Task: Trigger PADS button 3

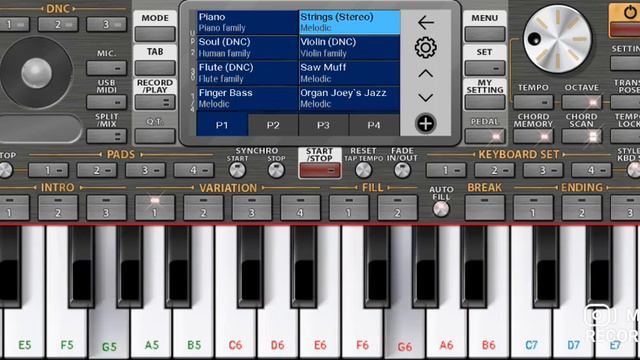Action: [x=145, y=170]
